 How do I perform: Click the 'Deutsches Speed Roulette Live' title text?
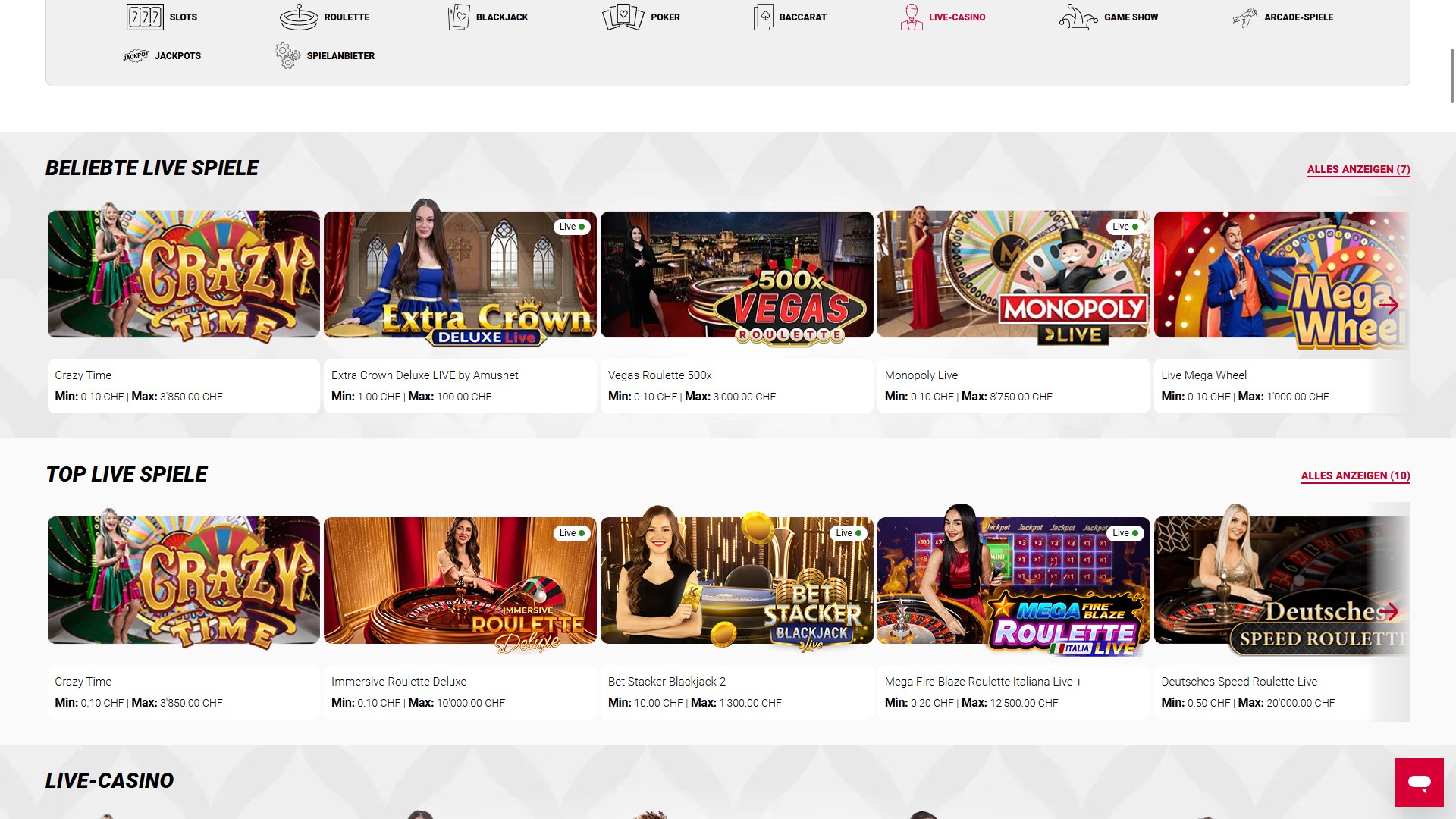point(1239,682)
